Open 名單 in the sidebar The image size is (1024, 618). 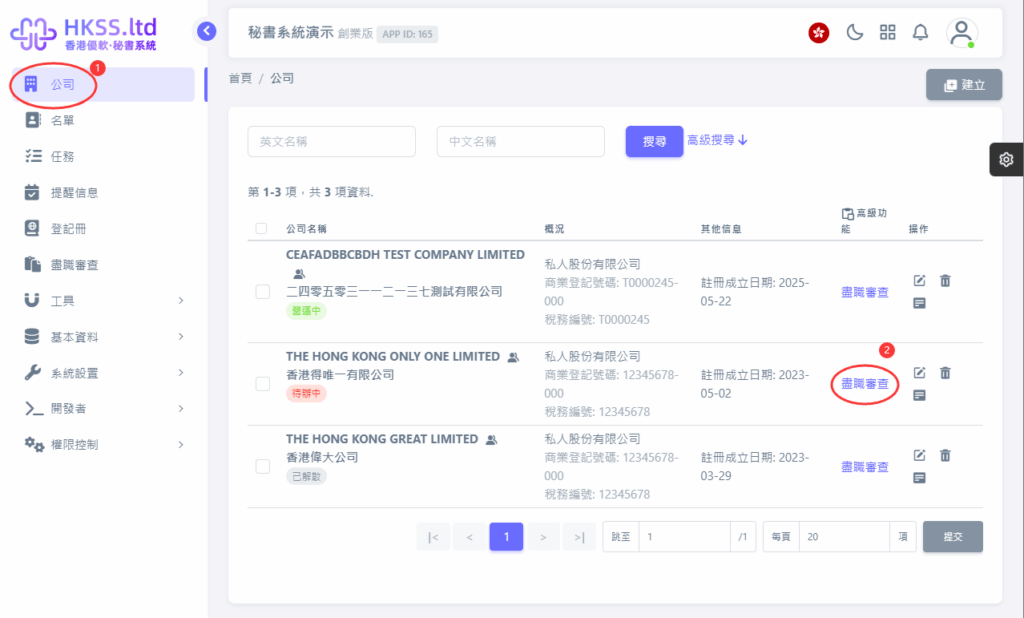62,120
